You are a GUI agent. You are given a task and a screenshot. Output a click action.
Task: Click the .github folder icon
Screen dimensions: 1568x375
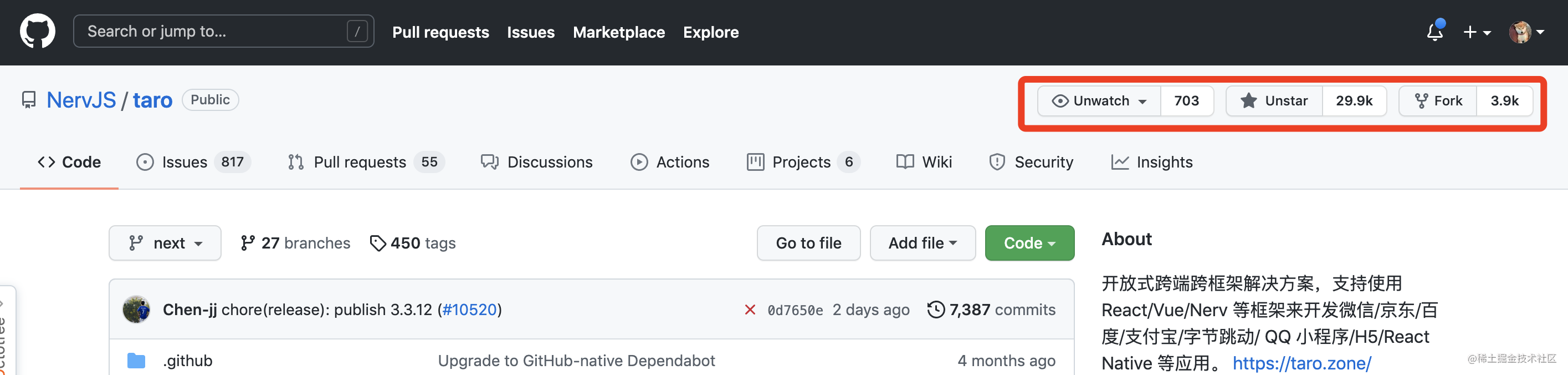[136, 361]
